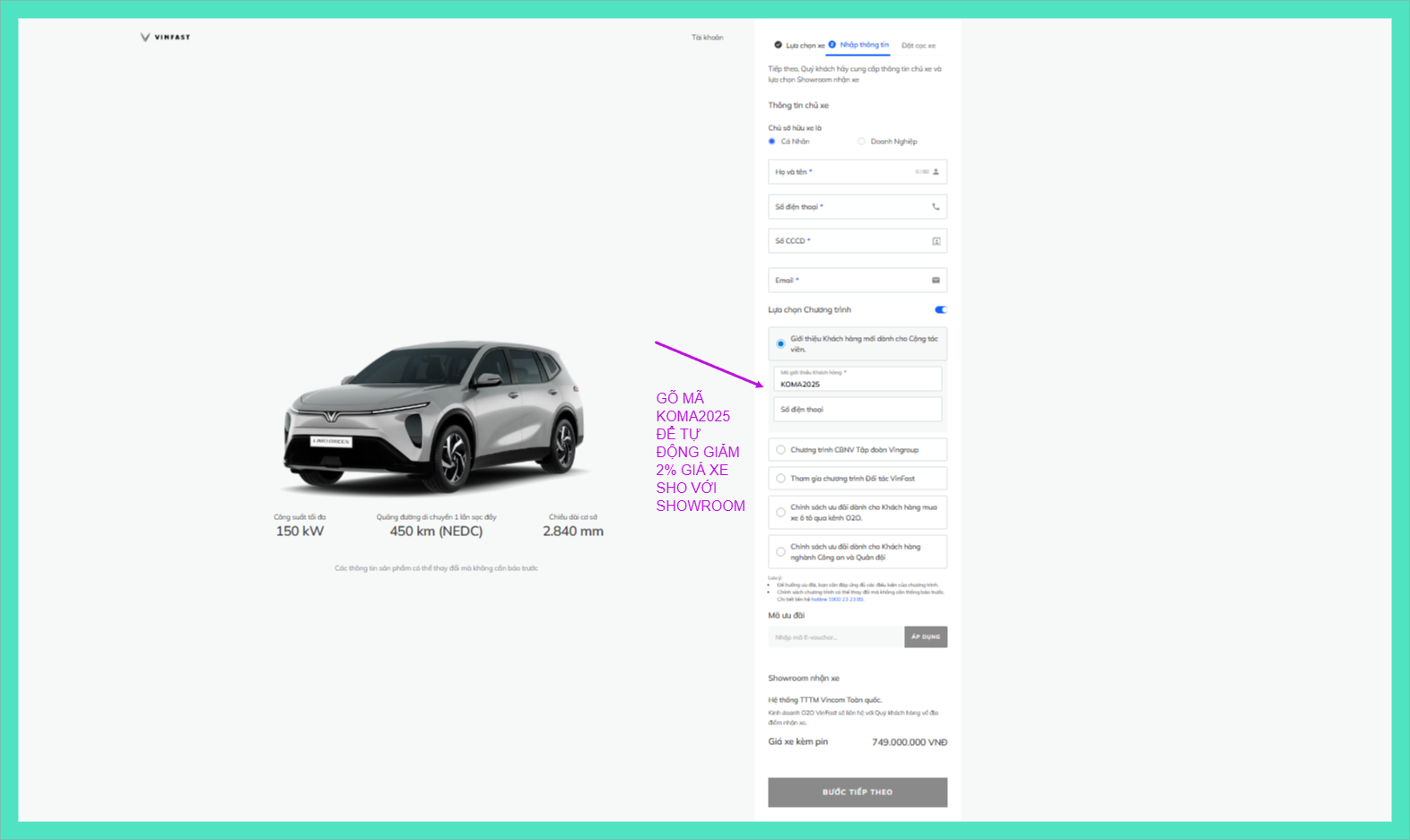The height and width of the screenshot is (840, 1410).
Task: Select Chương trình CBNV Tập đoàn Vingroup option
Action: [x=780, y=450]
